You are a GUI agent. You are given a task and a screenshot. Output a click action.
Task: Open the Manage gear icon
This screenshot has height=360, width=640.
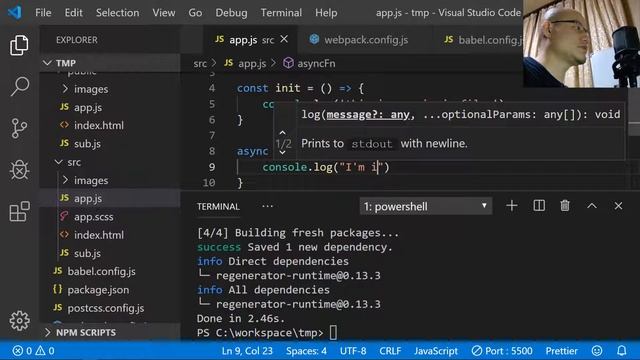pyautogui.click(x=19, y=321)
